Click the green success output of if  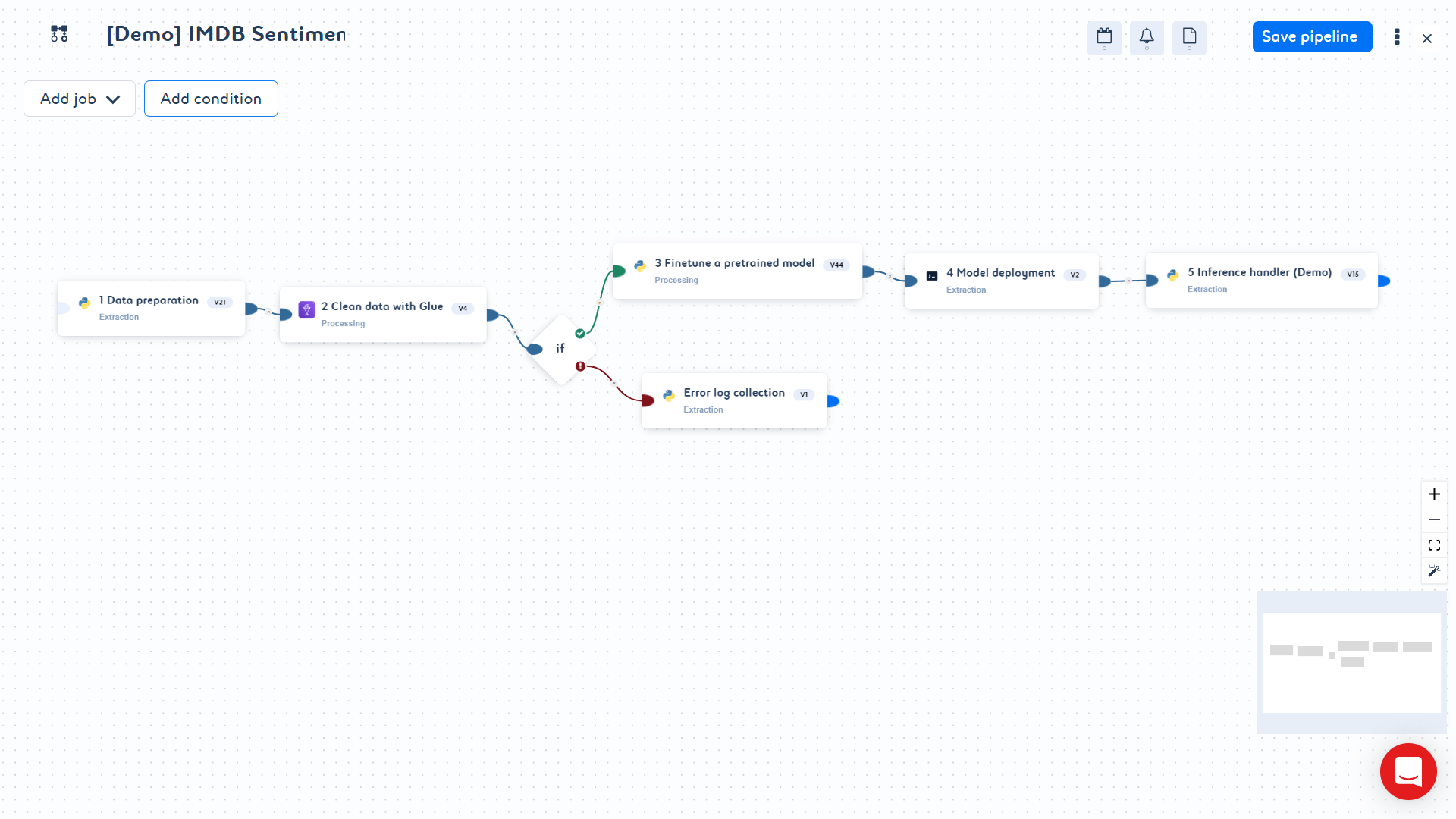580,334
